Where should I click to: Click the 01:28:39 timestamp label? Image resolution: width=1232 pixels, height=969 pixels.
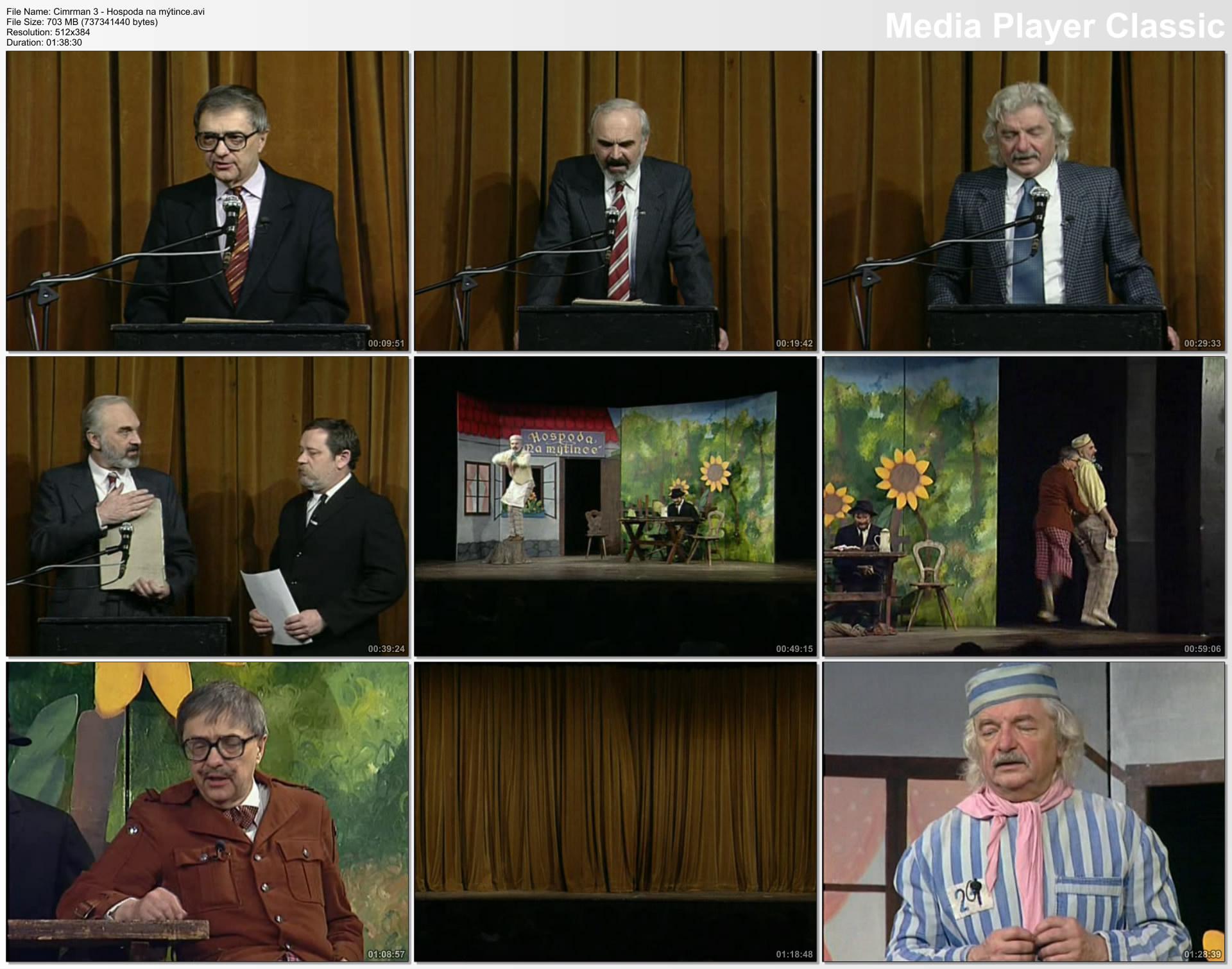coord(1202,954)
